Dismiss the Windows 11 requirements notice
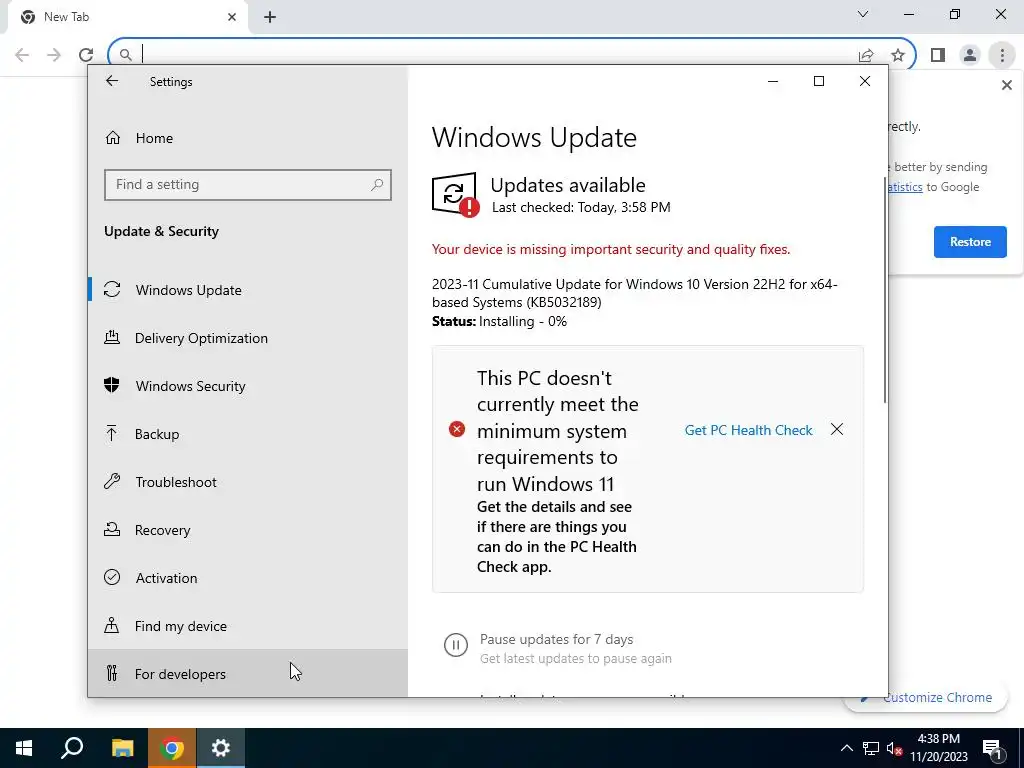1024x768 pixels. click(x=837, y=429)
